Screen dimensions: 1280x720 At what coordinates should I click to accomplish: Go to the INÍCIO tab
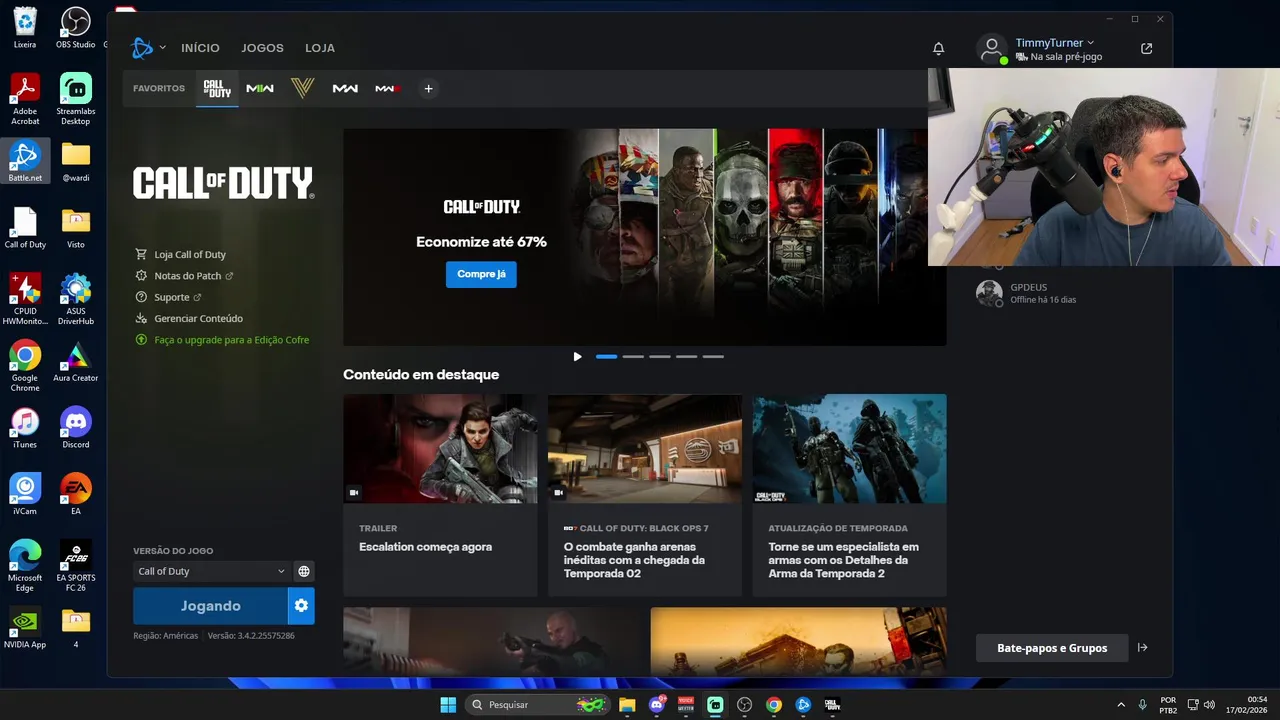(200, 48)
